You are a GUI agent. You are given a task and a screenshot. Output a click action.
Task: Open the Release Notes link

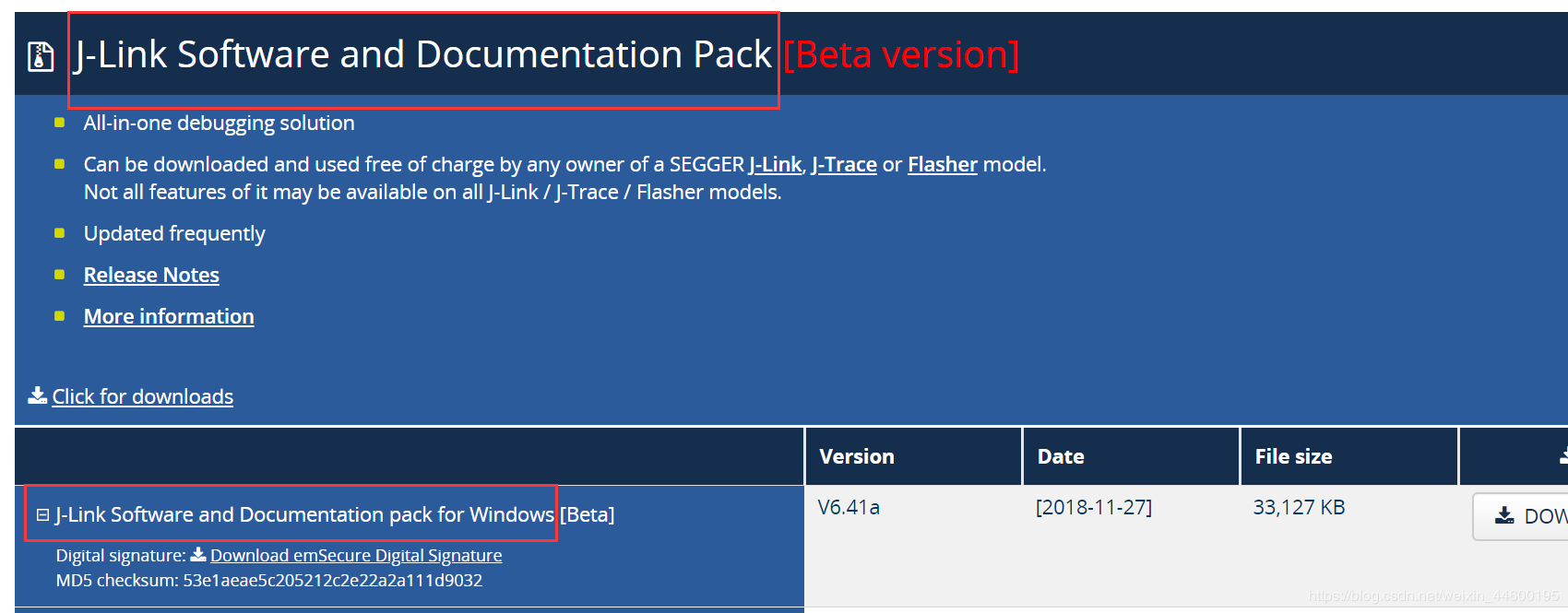point(150,274)
